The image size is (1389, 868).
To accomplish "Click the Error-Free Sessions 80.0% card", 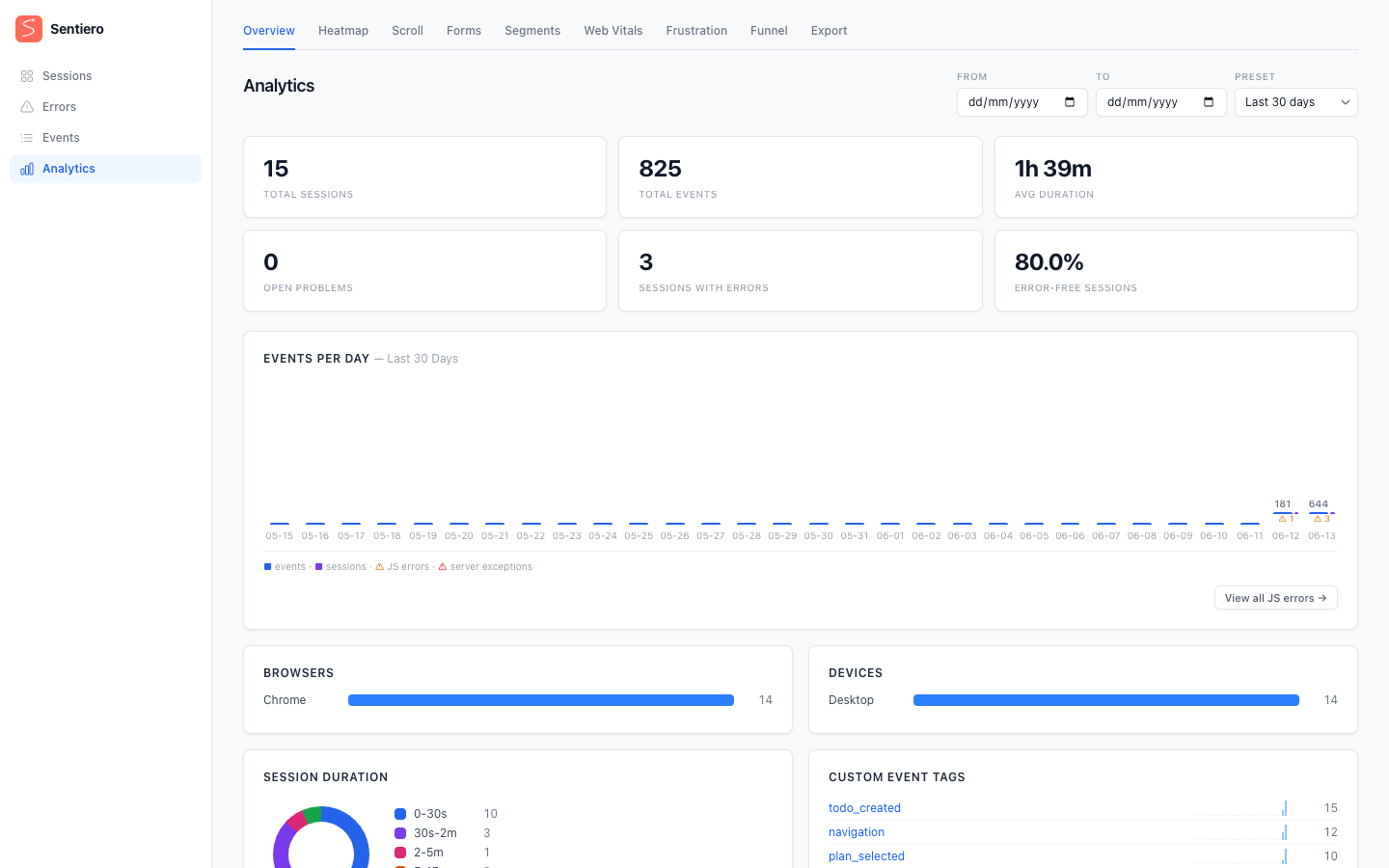I will [1176, 271].
